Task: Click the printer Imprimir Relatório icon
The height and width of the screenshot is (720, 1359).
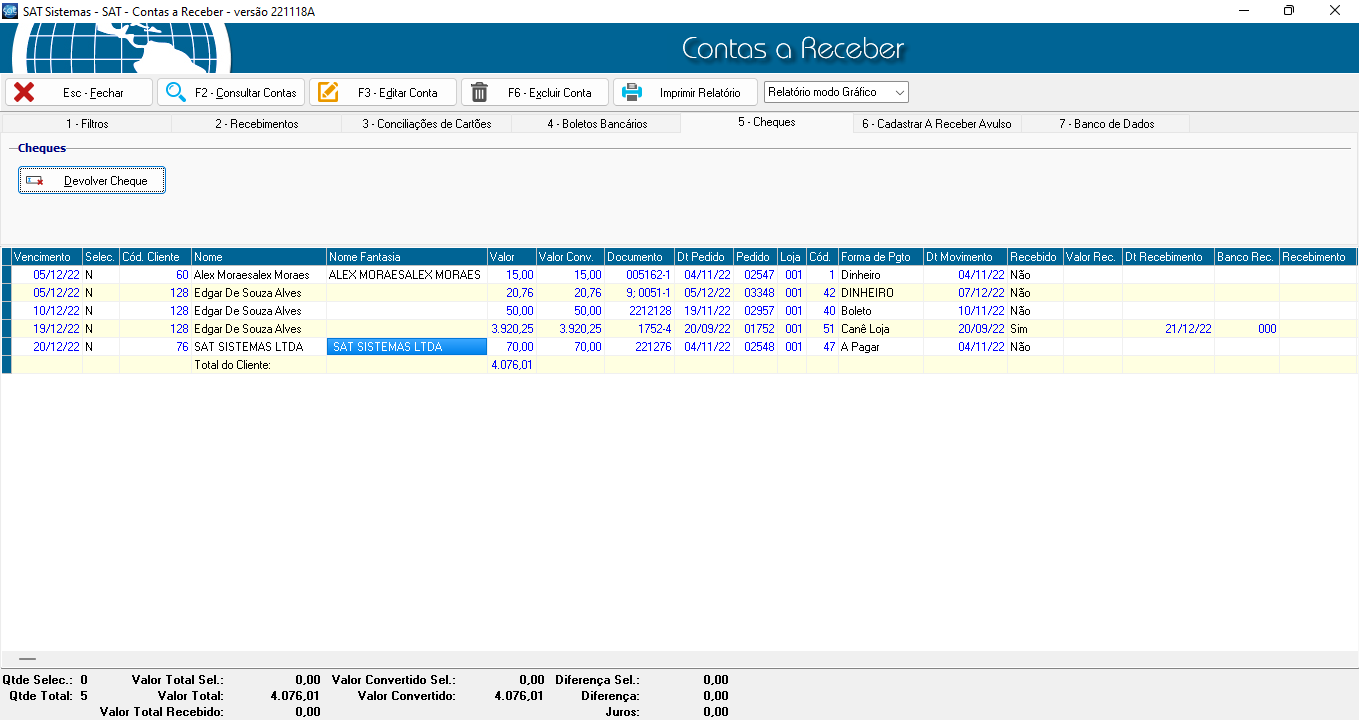Action: tap(632, 93)
